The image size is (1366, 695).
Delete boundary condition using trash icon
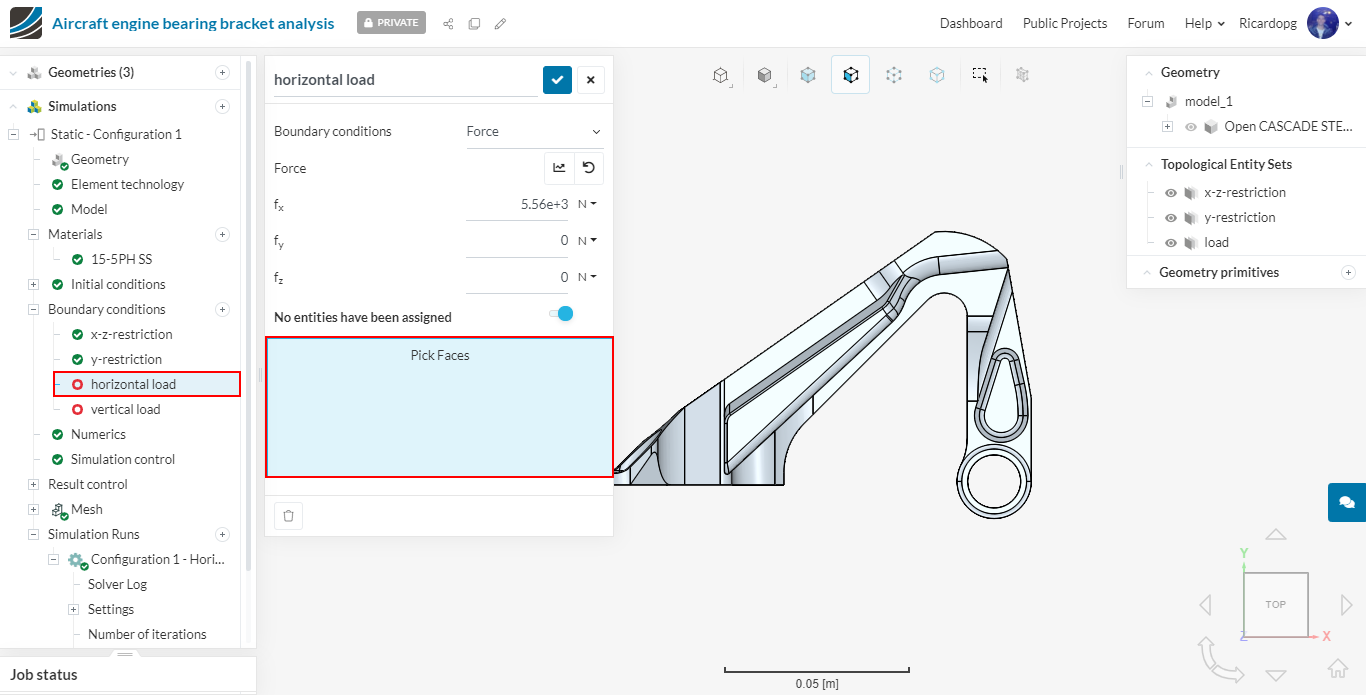point(288,516)
